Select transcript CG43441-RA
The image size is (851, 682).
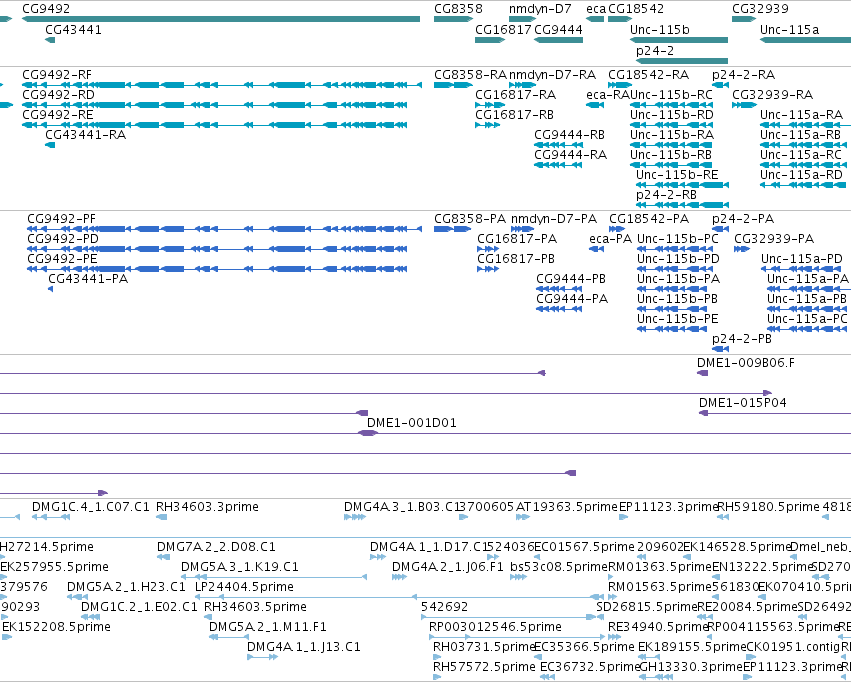tap(86, 135)
